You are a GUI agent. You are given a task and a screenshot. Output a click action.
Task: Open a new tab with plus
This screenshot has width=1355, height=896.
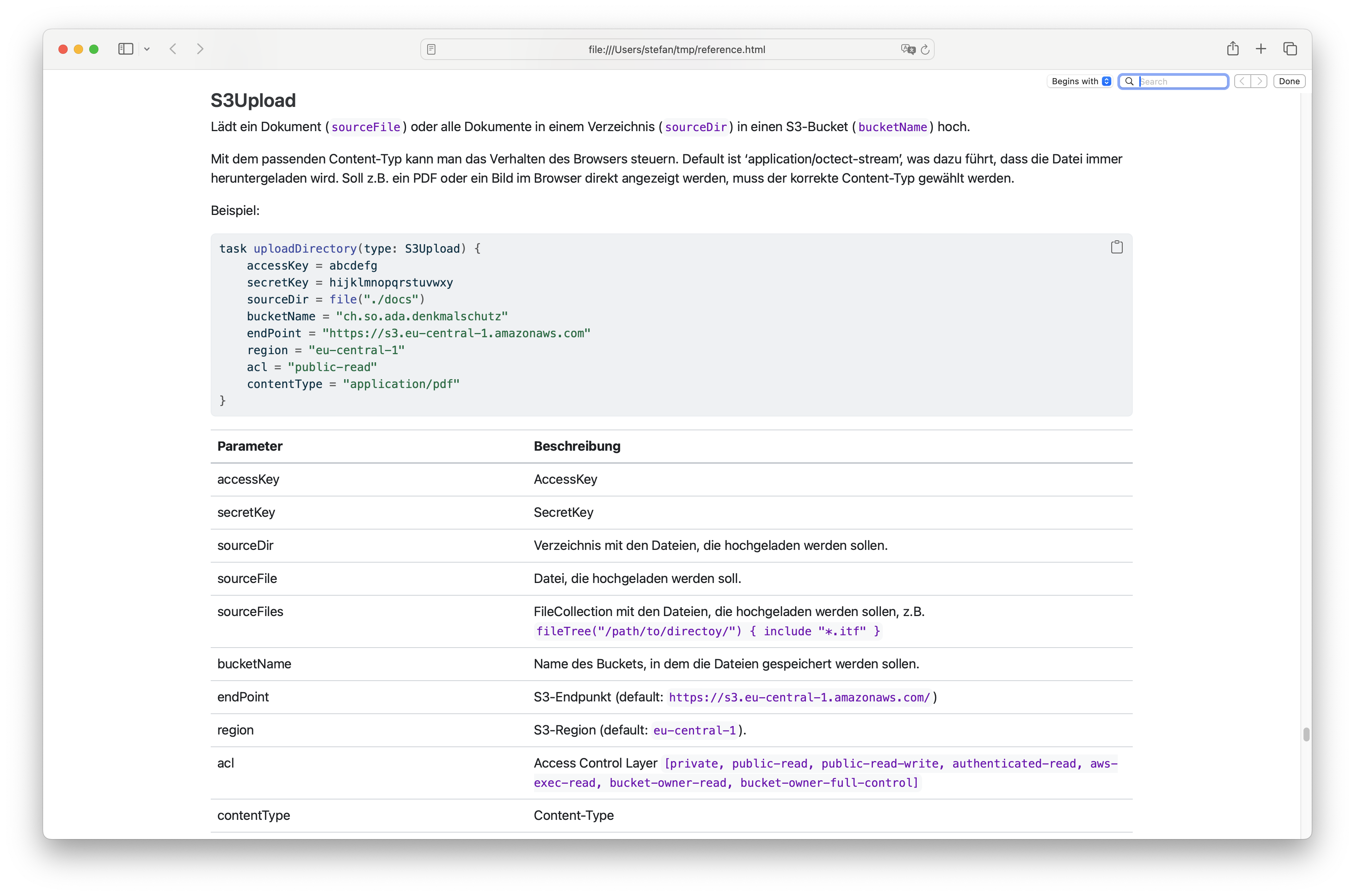[x=1261, y=49]
